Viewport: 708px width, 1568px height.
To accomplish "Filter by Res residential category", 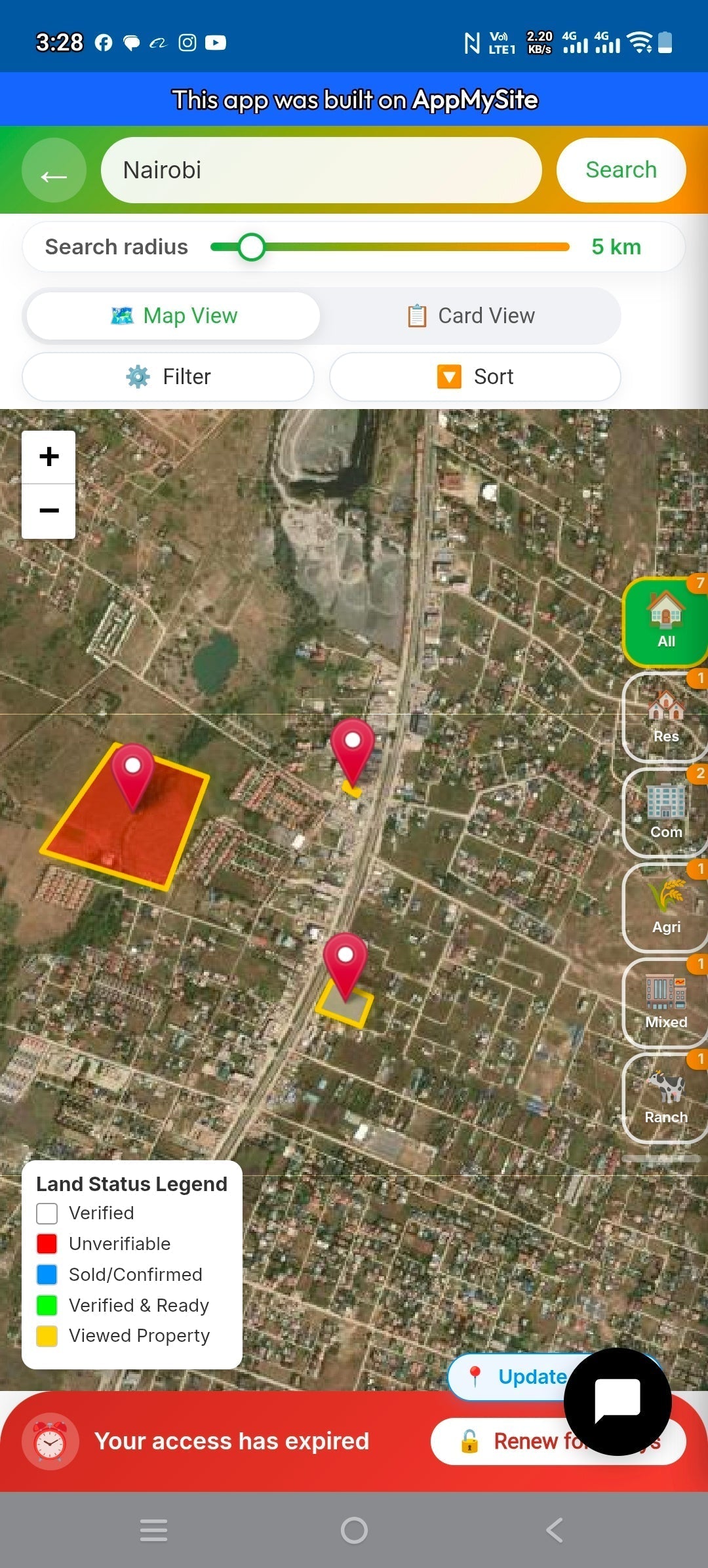I will tap(665, 716).
